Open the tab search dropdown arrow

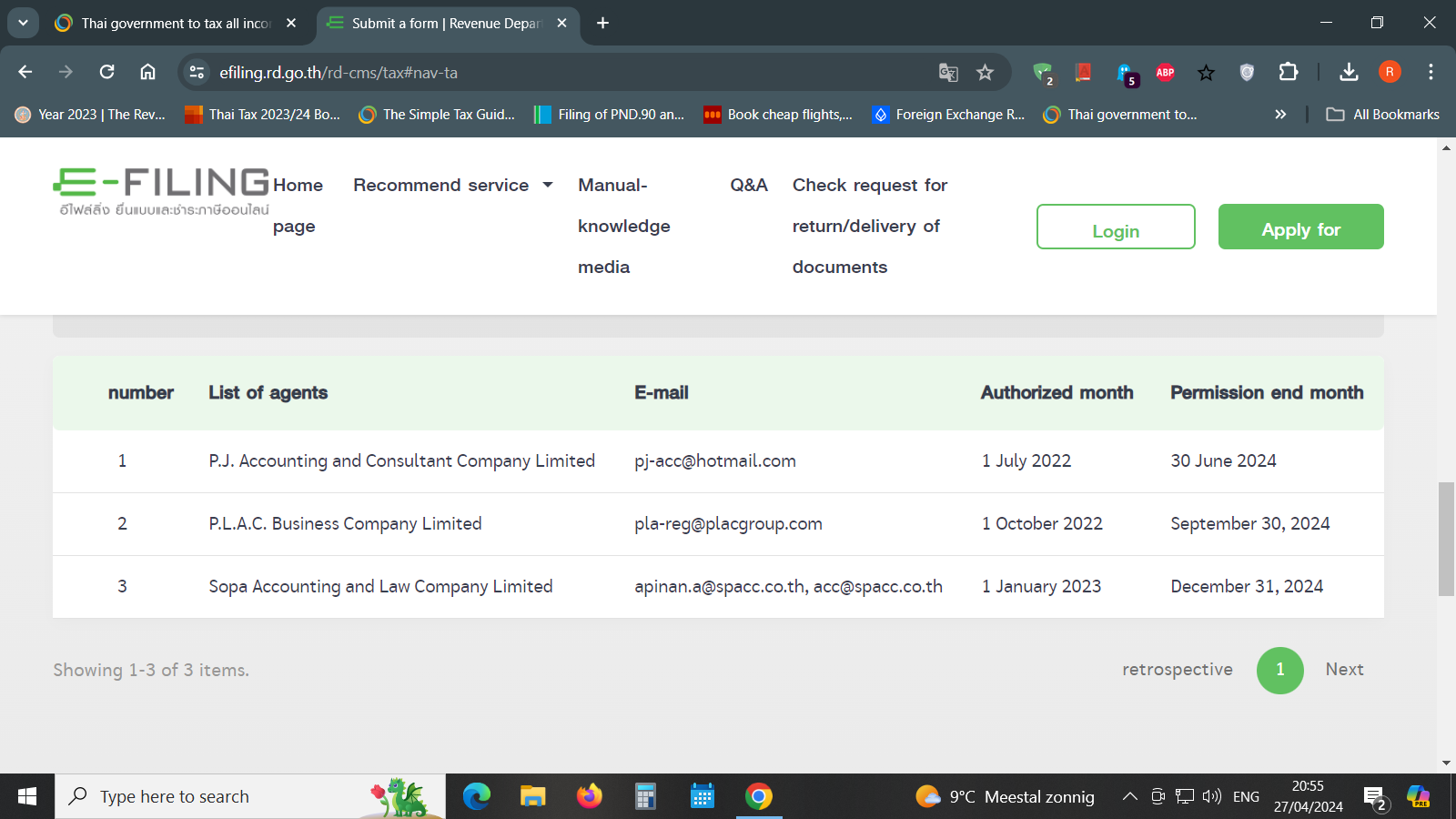[23, 23]
